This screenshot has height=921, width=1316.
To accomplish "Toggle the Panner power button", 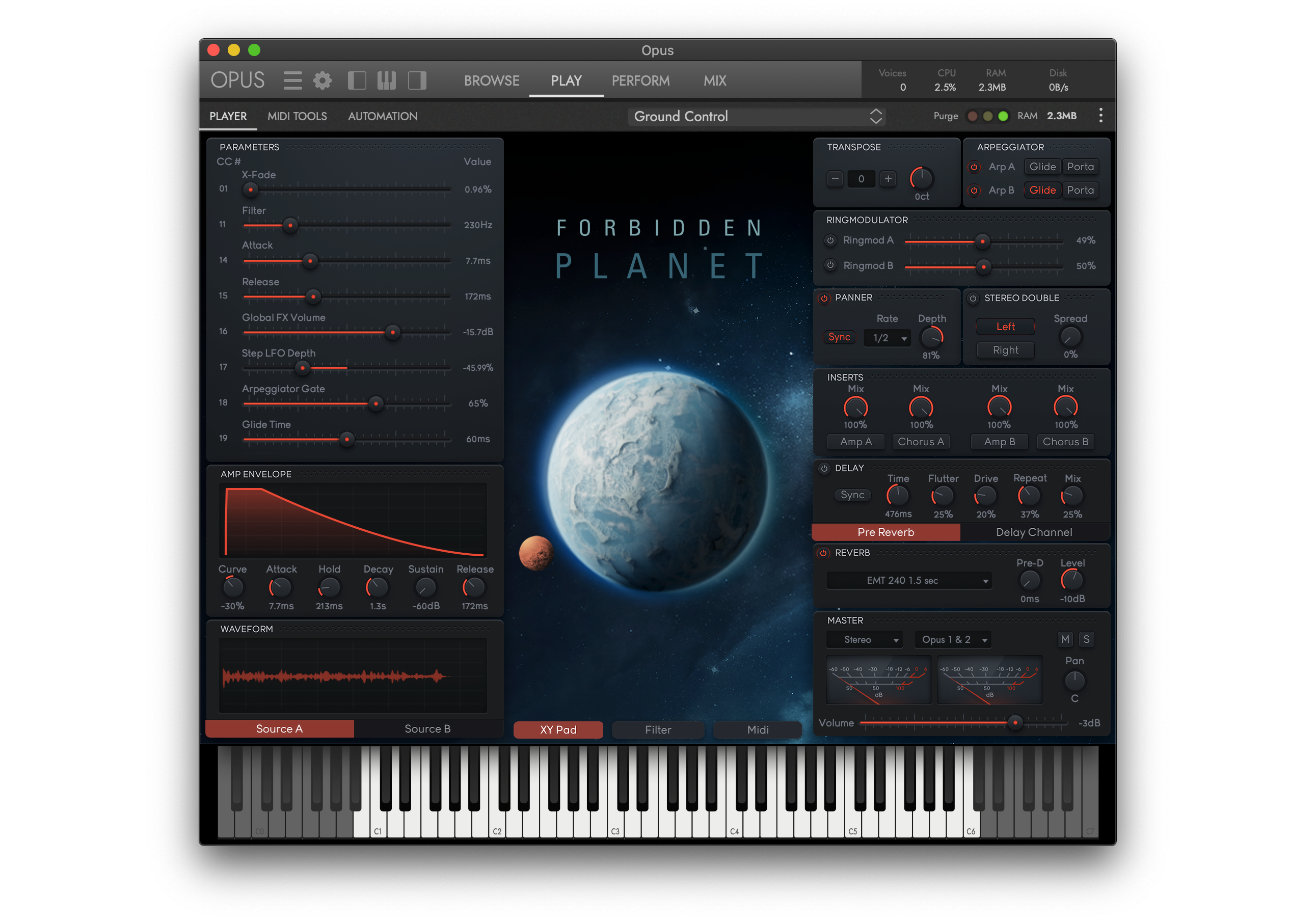I will [824, 298].
